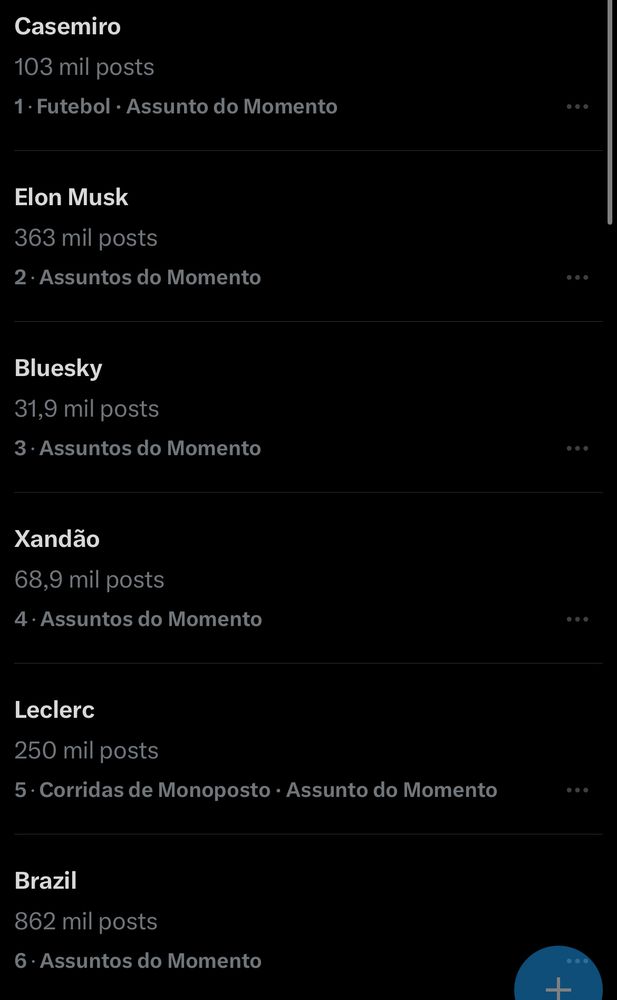Click the scrollbar on the right edge
Screen dimensions: 617x1000
(611, 110)
